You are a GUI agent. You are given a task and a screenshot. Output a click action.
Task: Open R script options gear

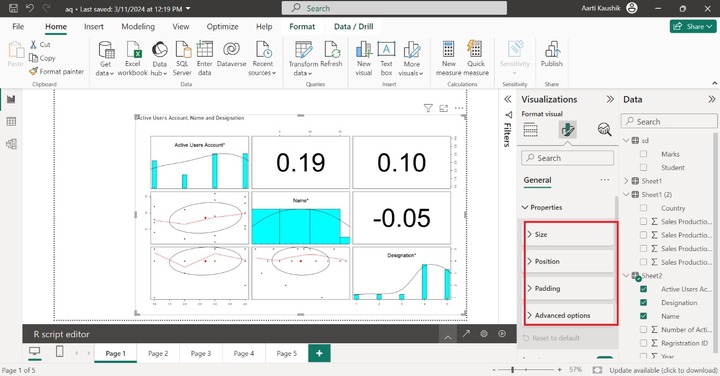484,334
